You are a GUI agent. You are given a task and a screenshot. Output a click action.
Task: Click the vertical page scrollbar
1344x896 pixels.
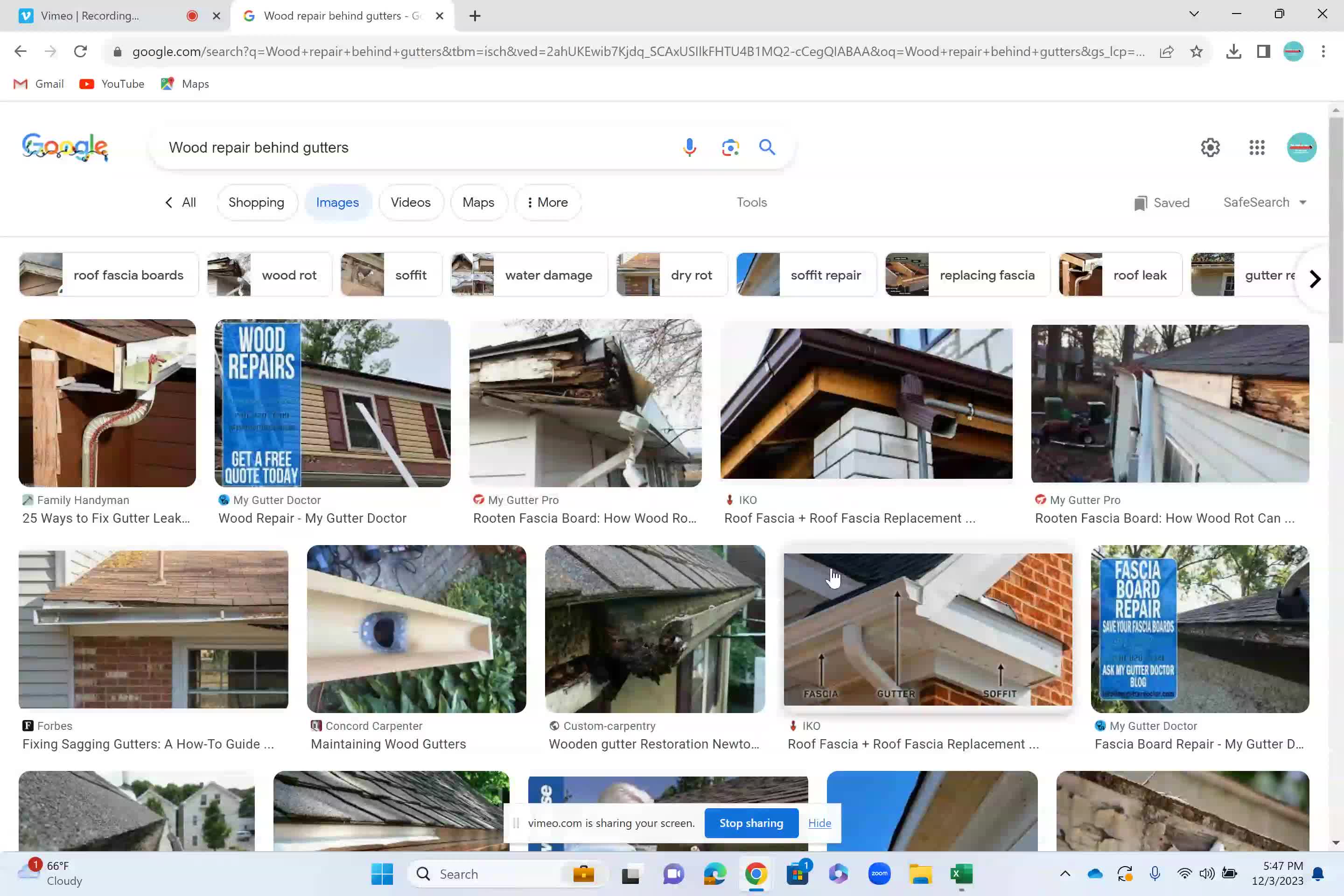click(1336, 229)
